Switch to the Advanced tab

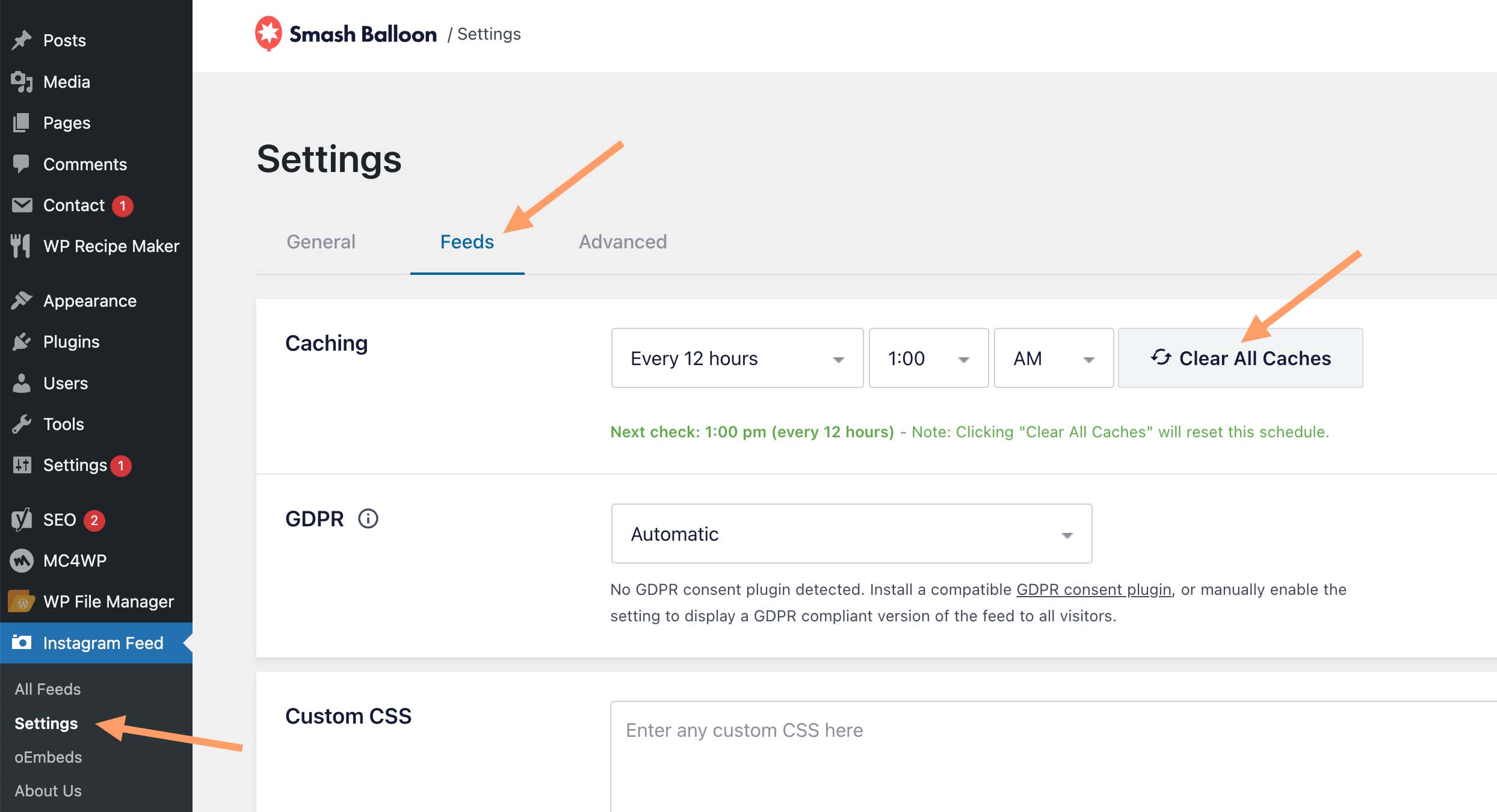click(623, 242)
